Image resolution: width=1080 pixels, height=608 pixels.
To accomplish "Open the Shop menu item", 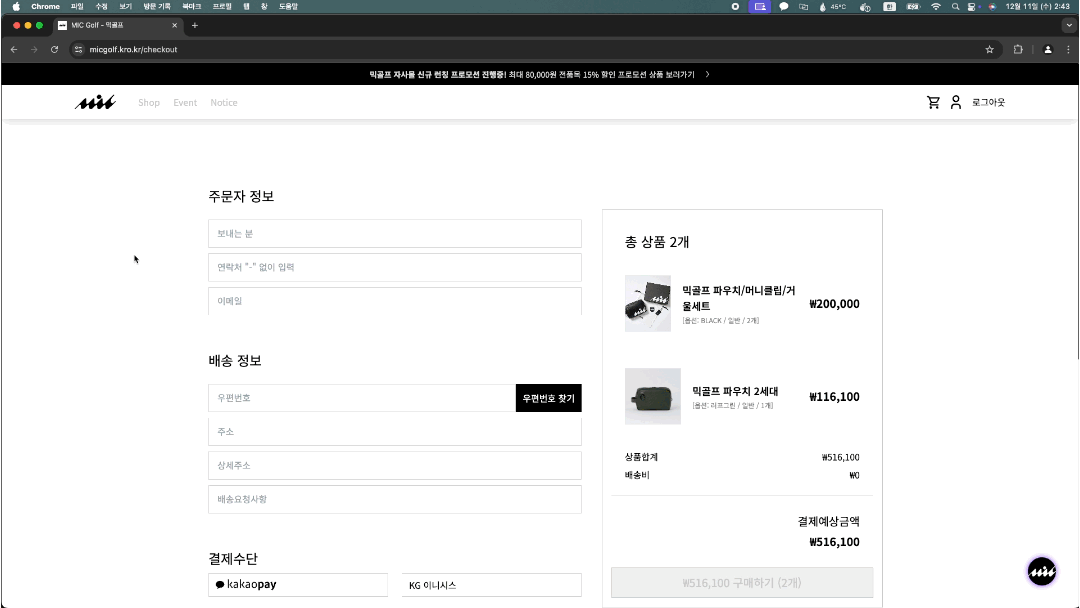I will [x=149, y=103].
